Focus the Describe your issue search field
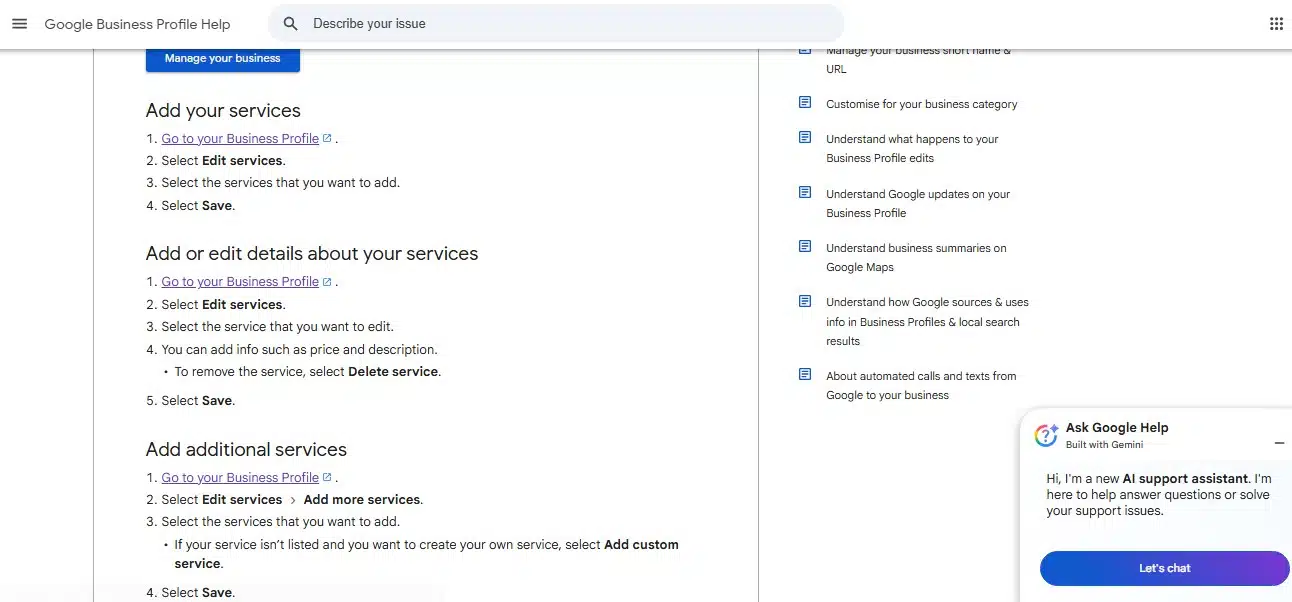 click(556, 24)
